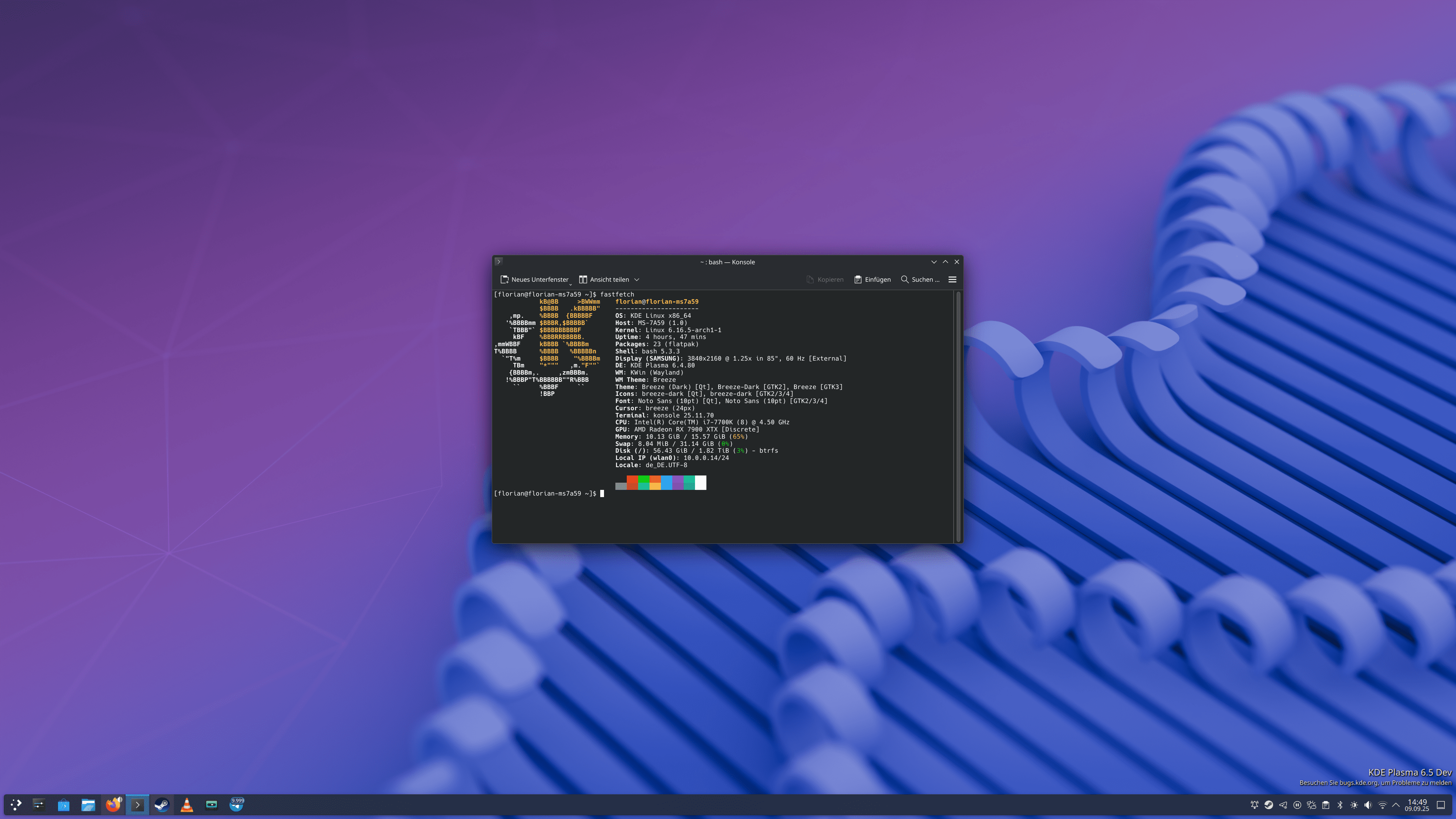This screenshot has height=819, width=1456.
Task: Launch Firefox from the taskbar
Action: [x=113, y=804]
